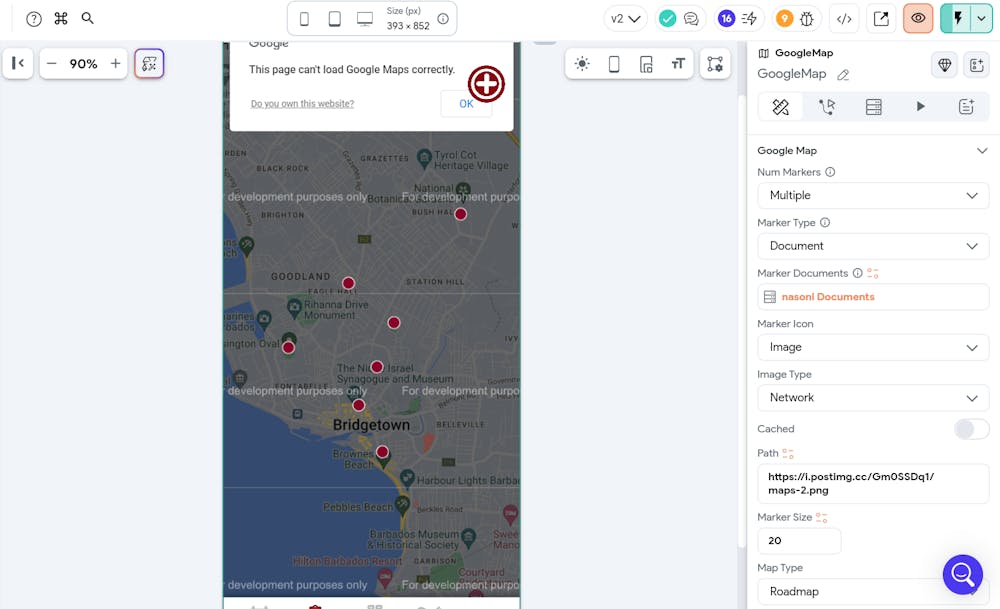The height and width of the screenshot is (609, 1000).
Task: Click the bug debug icon
Action: click(x=808, y=18)
